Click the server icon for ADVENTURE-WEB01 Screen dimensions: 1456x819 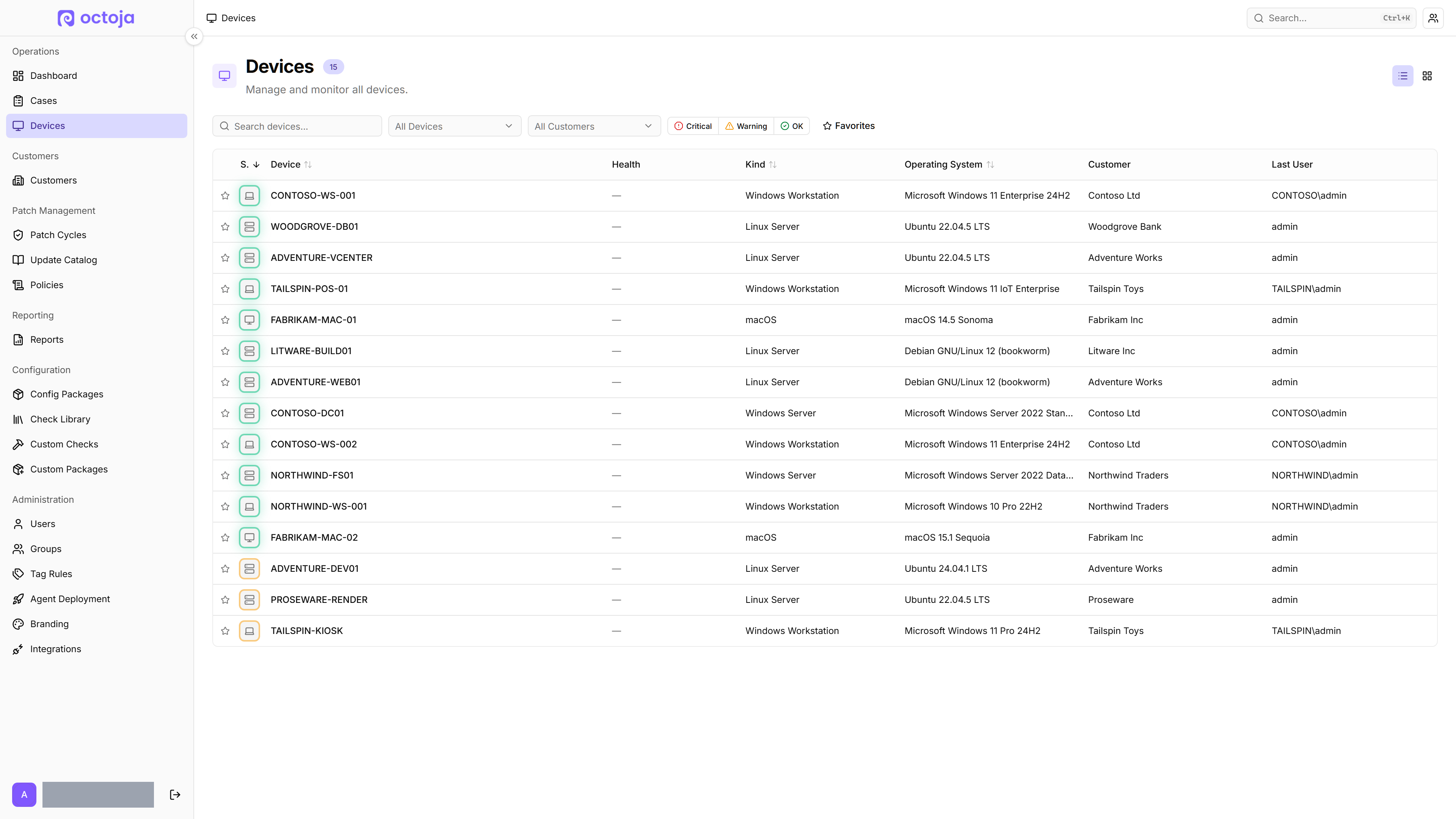(x=249, y=382)
